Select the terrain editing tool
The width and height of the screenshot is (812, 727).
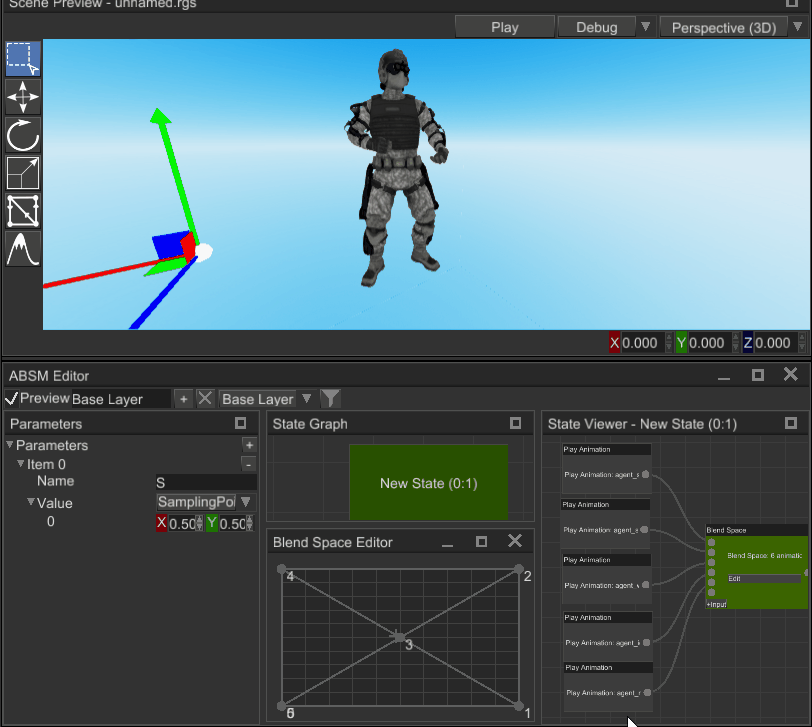coord(23,249)
